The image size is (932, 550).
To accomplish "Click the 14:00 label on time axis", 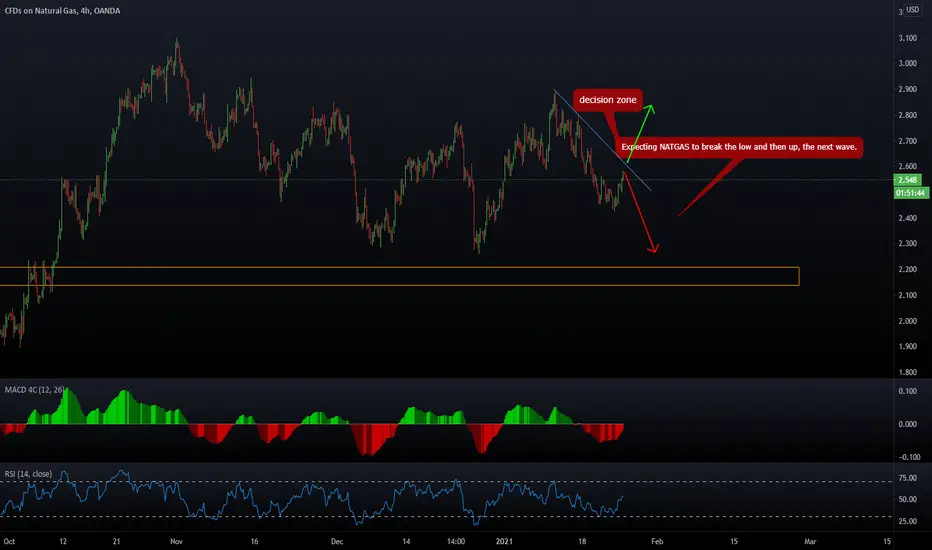I will click(x=456, y=542).
